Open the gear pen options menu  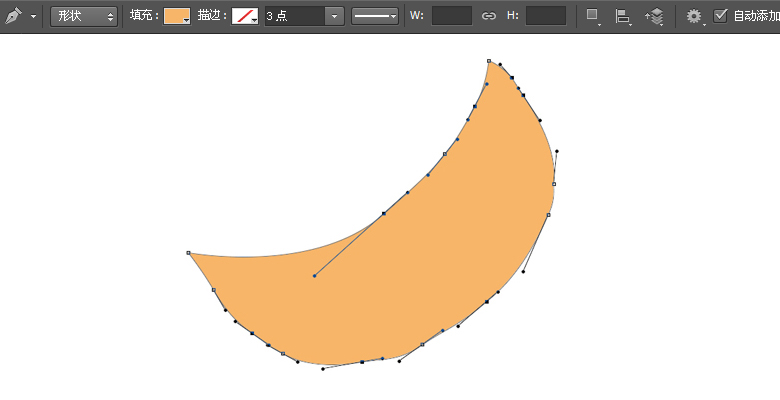(x=694, y=16)
